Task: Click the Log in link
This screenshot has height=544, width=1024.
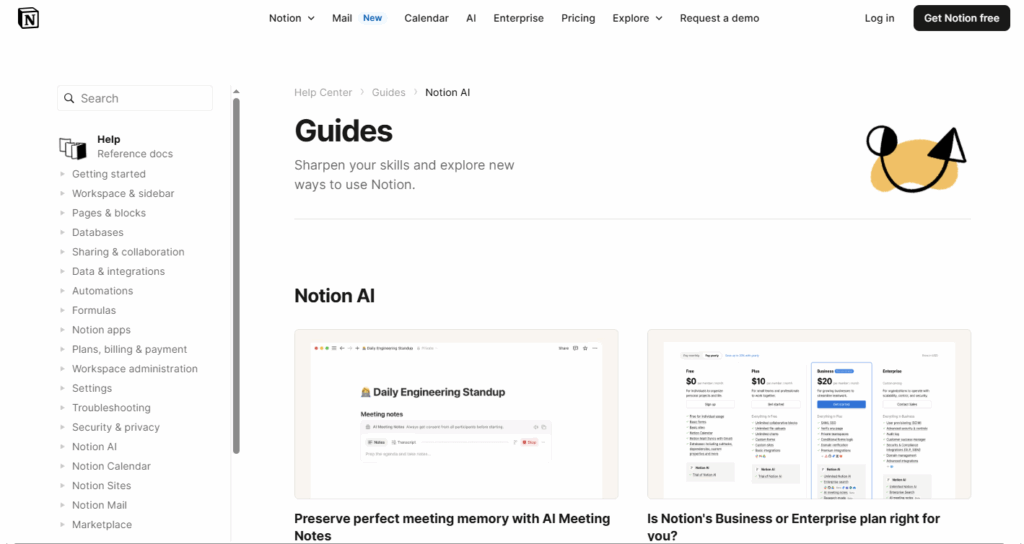Action: click(x=879, y=18)
